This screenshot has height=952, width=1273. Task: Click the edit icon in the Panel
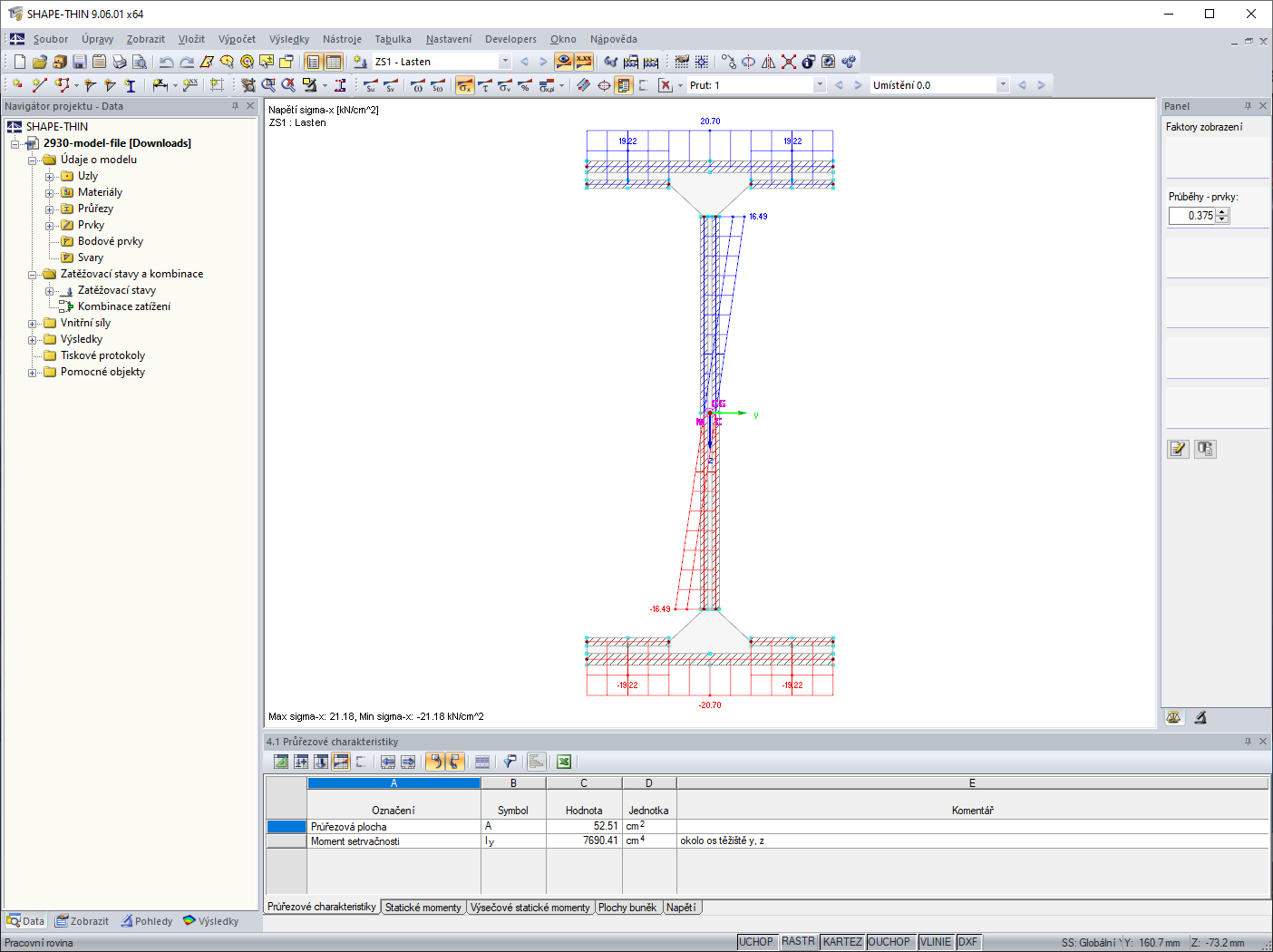coord(1178,449)
